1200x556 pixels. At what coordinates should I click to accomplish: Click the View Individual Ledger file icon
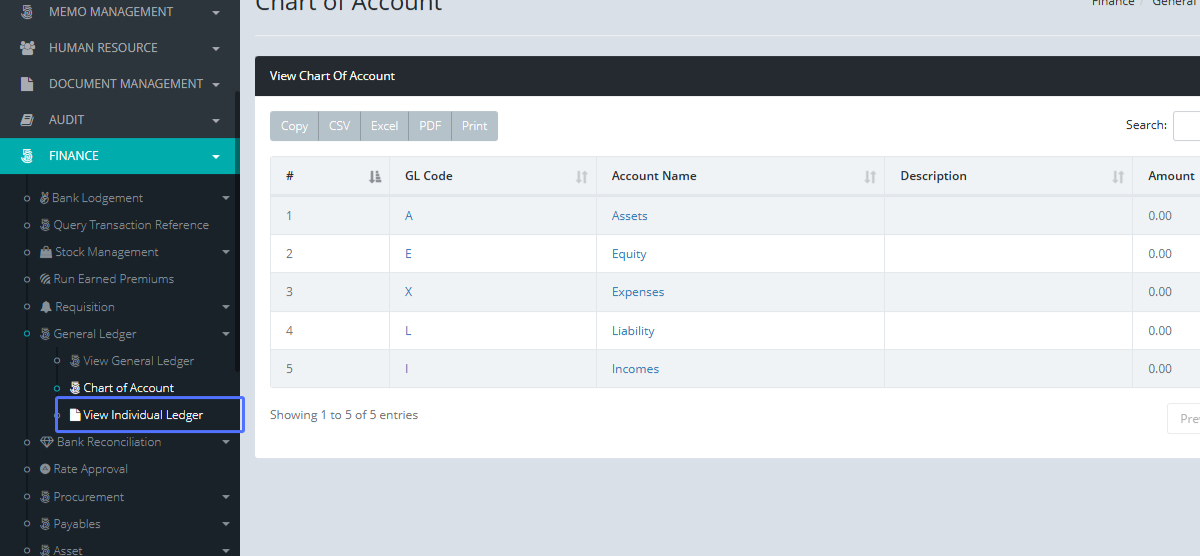[75, 415]
